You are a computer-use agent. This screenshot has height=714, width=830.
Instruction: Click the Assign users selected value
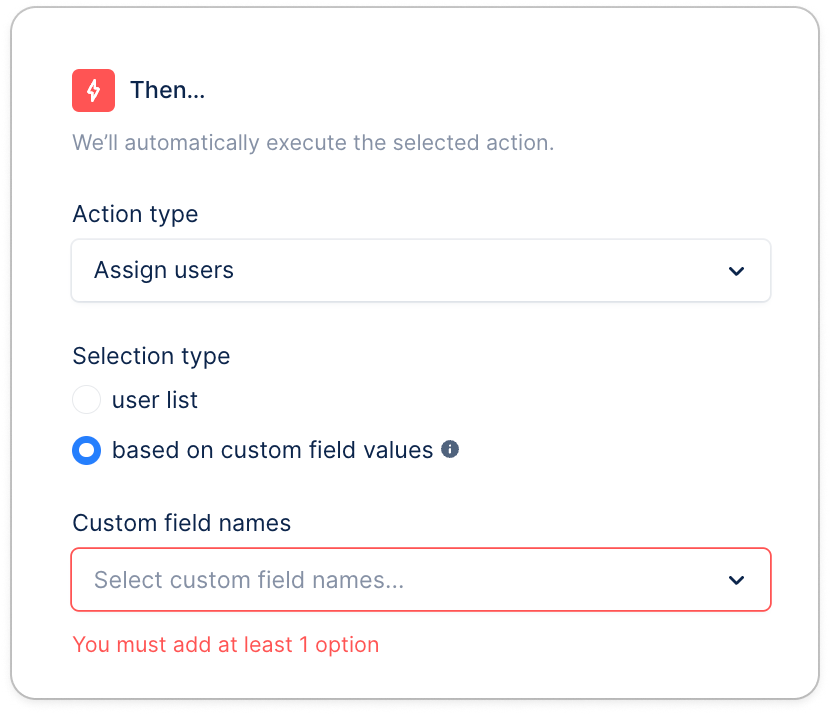[164, 270]
